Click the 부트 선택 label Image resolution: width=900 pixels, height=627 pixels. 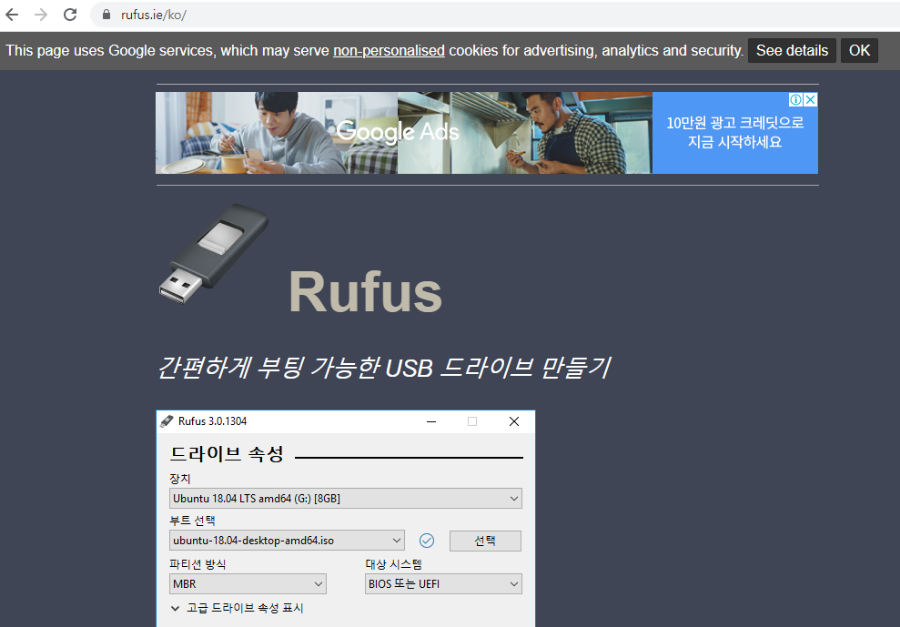(192, 521)
